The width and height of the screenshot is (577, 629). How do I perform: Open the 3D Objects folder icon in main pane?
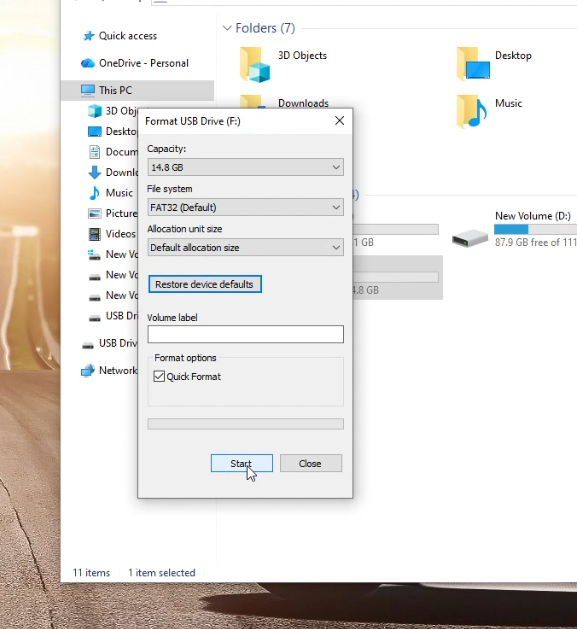255,65
